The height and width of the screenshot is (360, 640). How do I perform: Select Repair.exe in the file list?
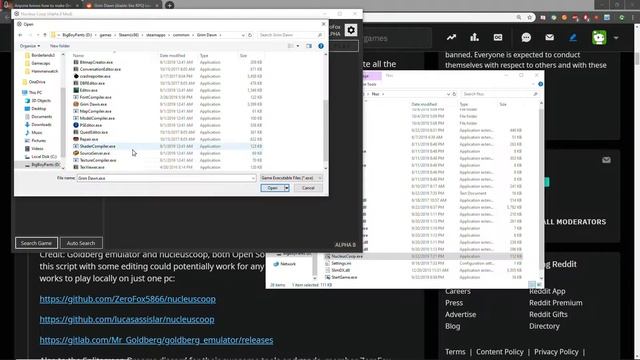click(89, 139)
